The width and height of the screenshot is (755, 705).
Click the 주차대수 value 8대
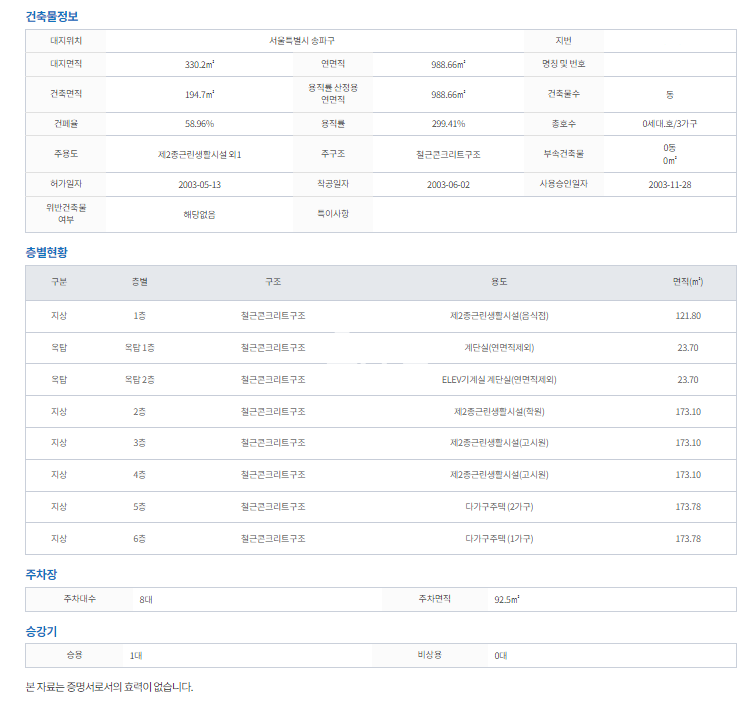pos(146,599)
